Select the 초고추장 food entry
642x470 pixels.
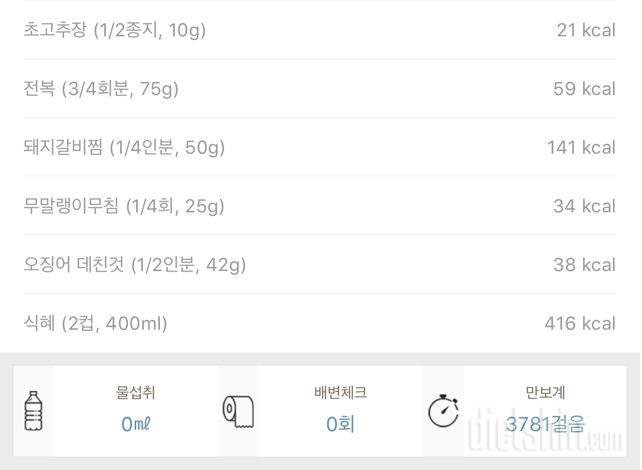pyautogui.click(x=115, y=30)
